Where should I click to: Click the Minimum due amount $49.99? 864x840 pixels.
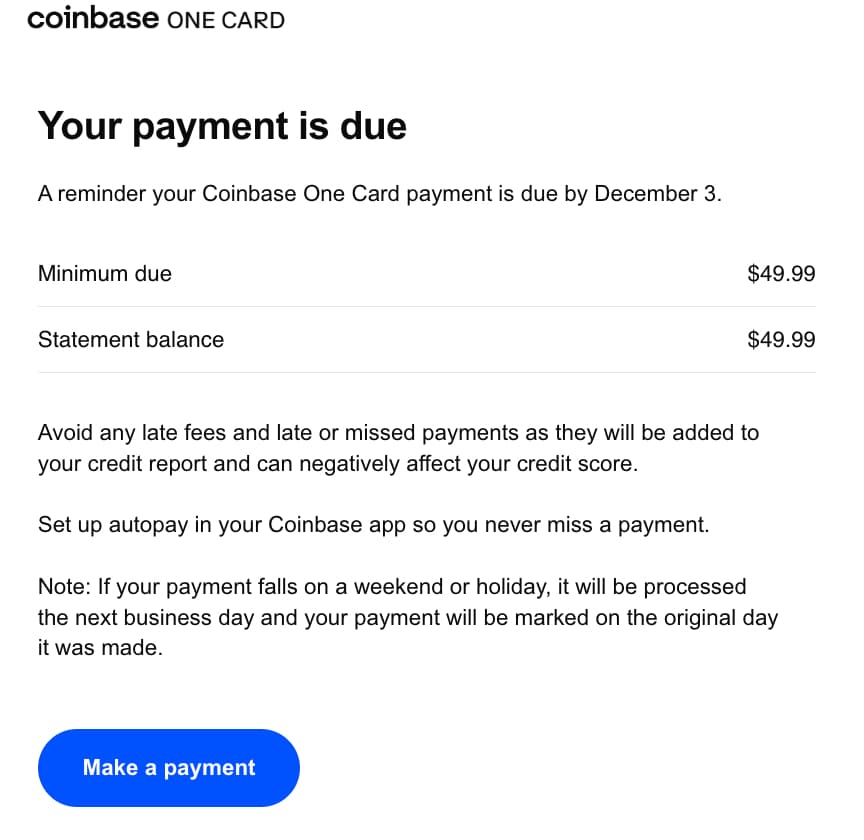(x=781, y=273)
